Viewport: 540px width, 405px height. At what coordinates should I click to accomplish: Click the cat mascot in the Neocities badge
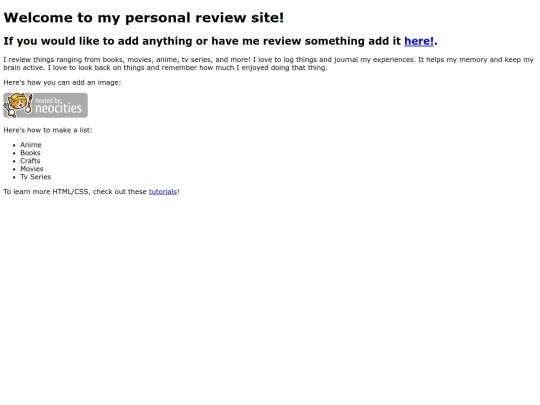18,105
